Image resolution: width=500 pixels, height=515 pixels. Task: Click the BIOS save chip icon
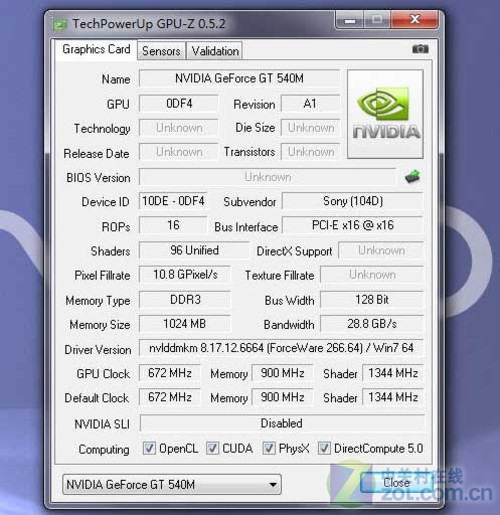tap(413, 177)
